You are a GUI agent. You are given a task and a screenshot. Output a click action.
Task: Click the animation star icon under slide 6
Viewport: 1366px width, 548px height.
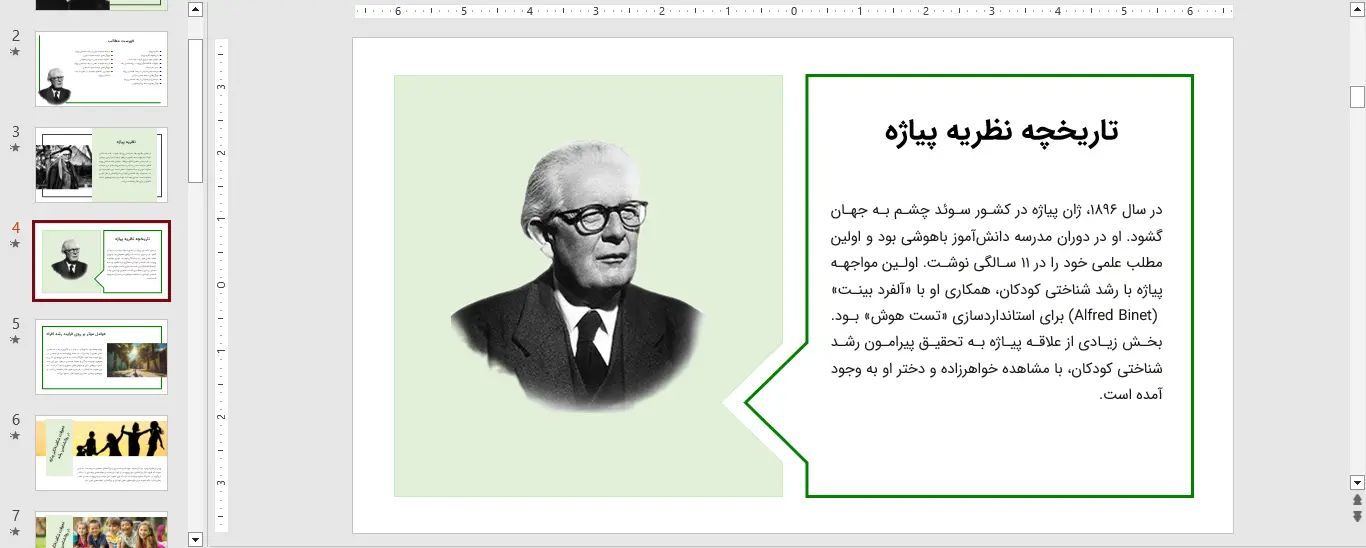[x=15, y=436]
